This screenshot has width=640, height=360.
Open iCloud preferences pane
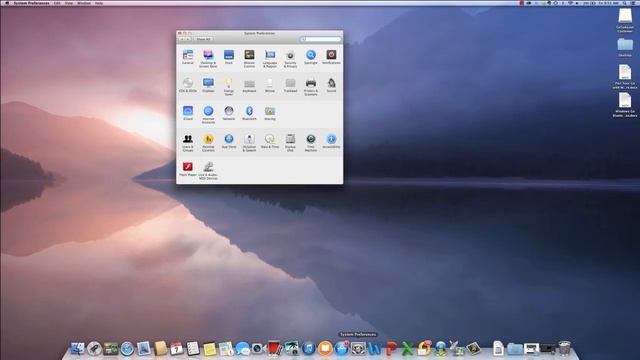[x=188, y=113]
